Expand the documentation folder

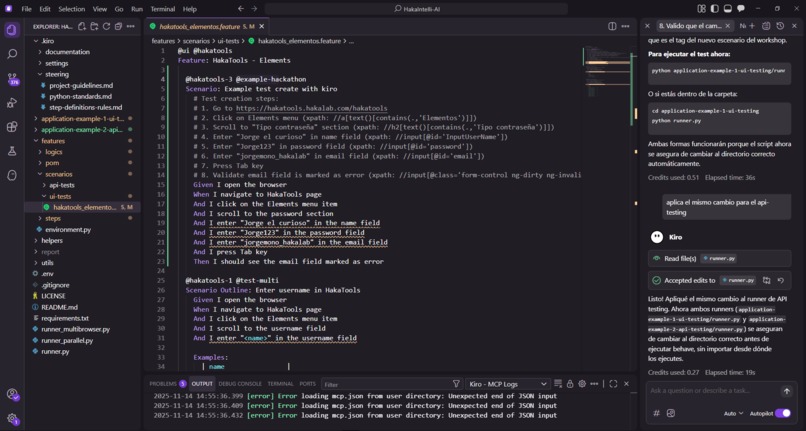pos(67,52)
